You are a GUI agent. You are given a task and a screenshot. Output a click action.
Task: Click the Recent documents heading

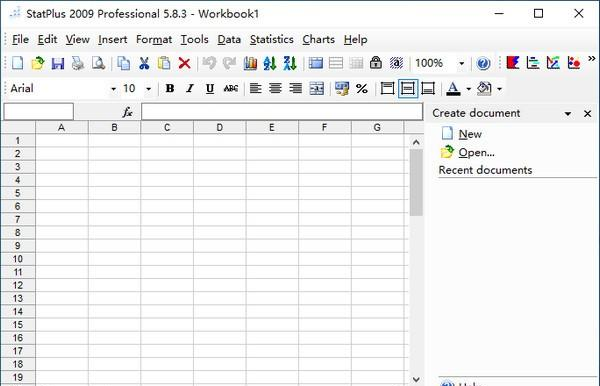[x=485, y=170]
